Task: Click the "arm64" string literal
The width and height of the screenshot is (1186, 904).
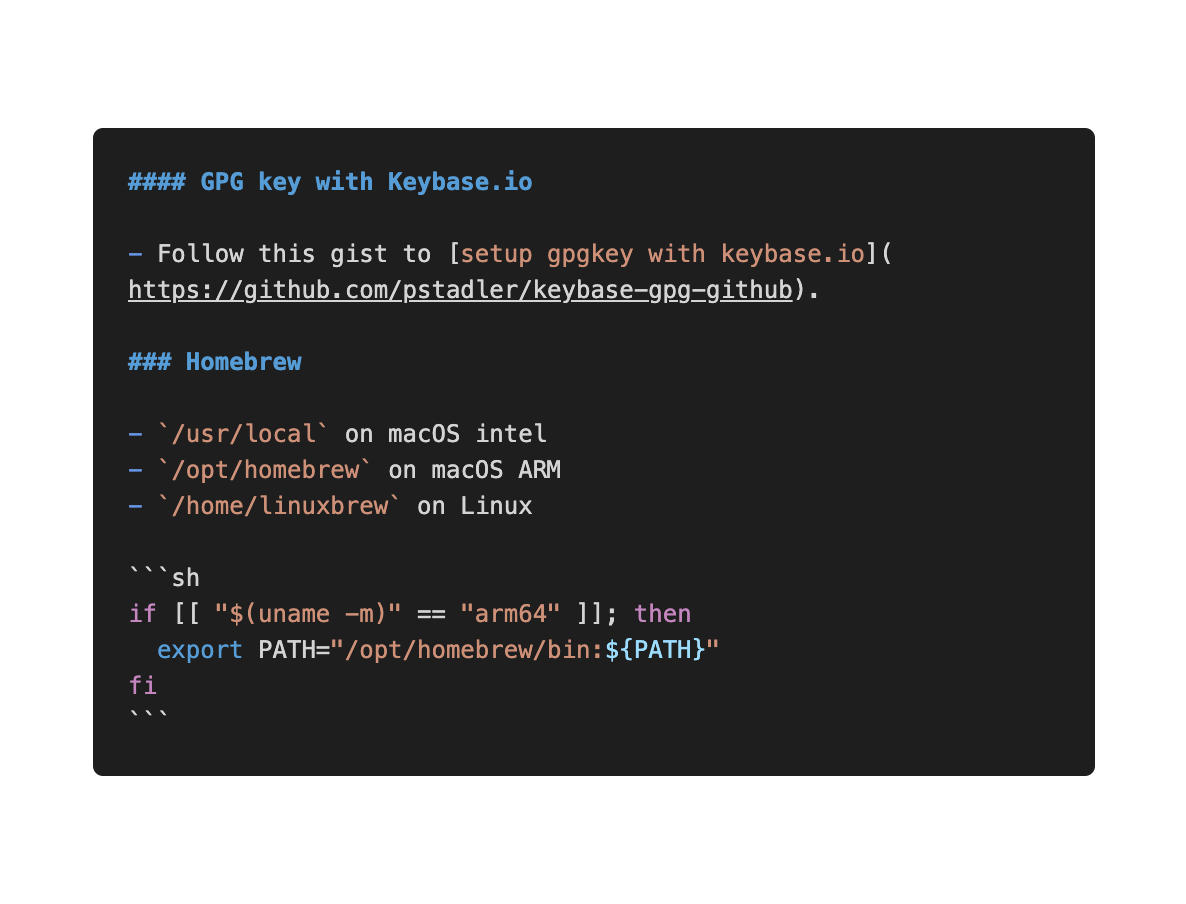Action: (x=511, y=614)
